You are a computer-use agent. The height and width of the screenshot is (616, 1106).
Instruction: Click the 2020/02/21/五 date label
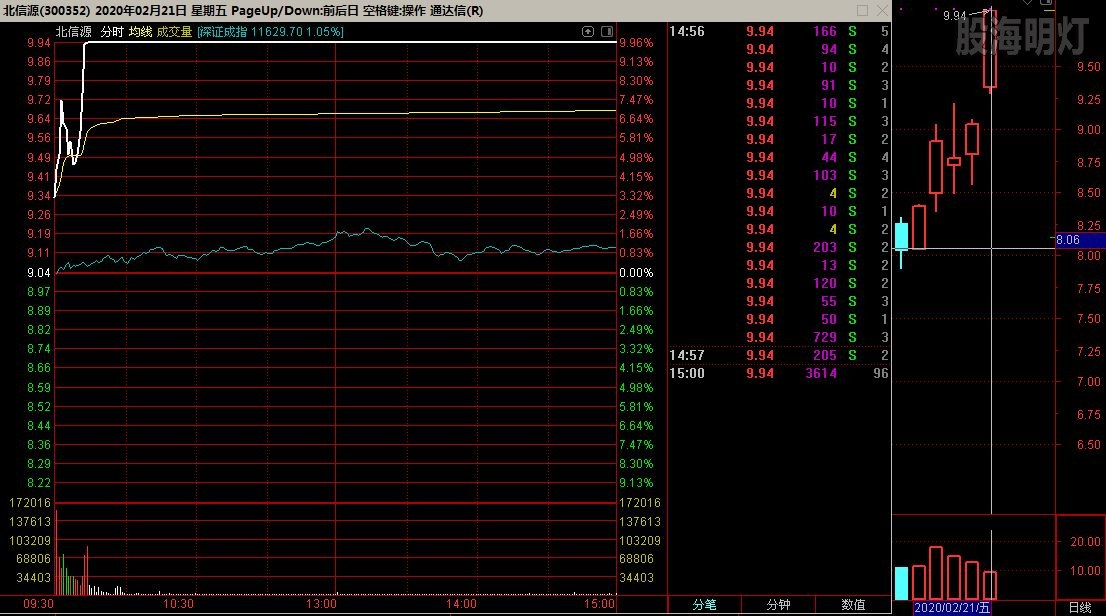(x=952, y=608)
